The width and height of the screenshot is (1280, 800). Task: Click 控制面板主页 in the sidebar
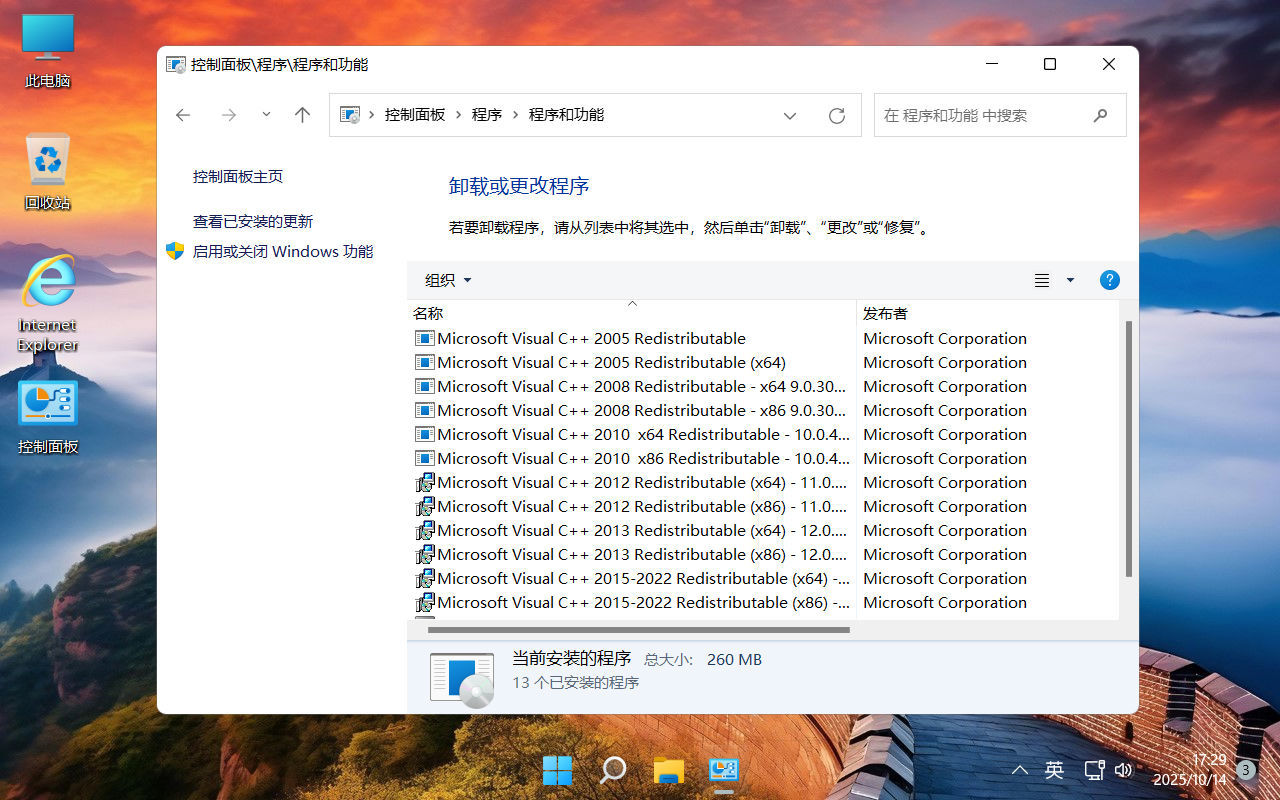[x=237, y=176]
